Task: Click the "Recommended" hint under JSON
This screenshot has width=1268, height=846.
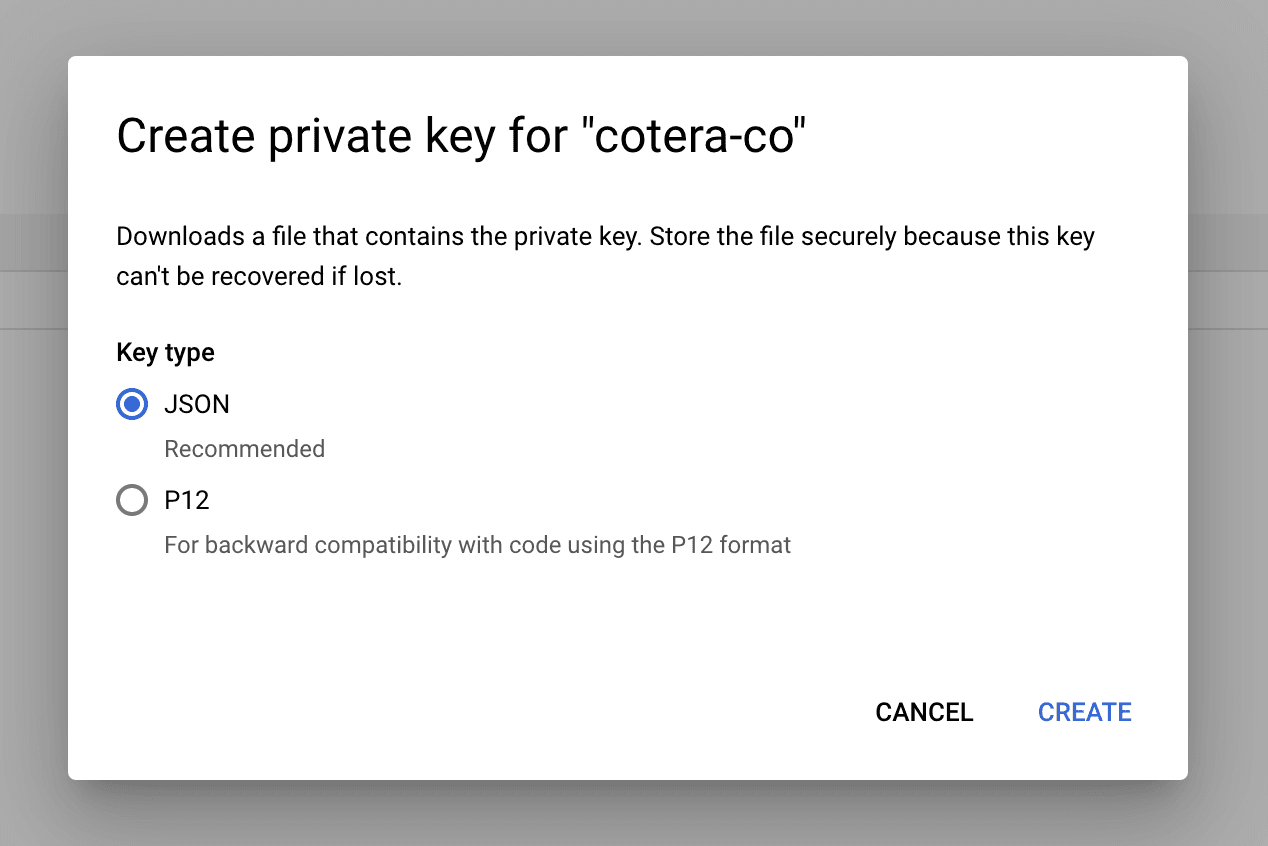Action: pos(244,449)
